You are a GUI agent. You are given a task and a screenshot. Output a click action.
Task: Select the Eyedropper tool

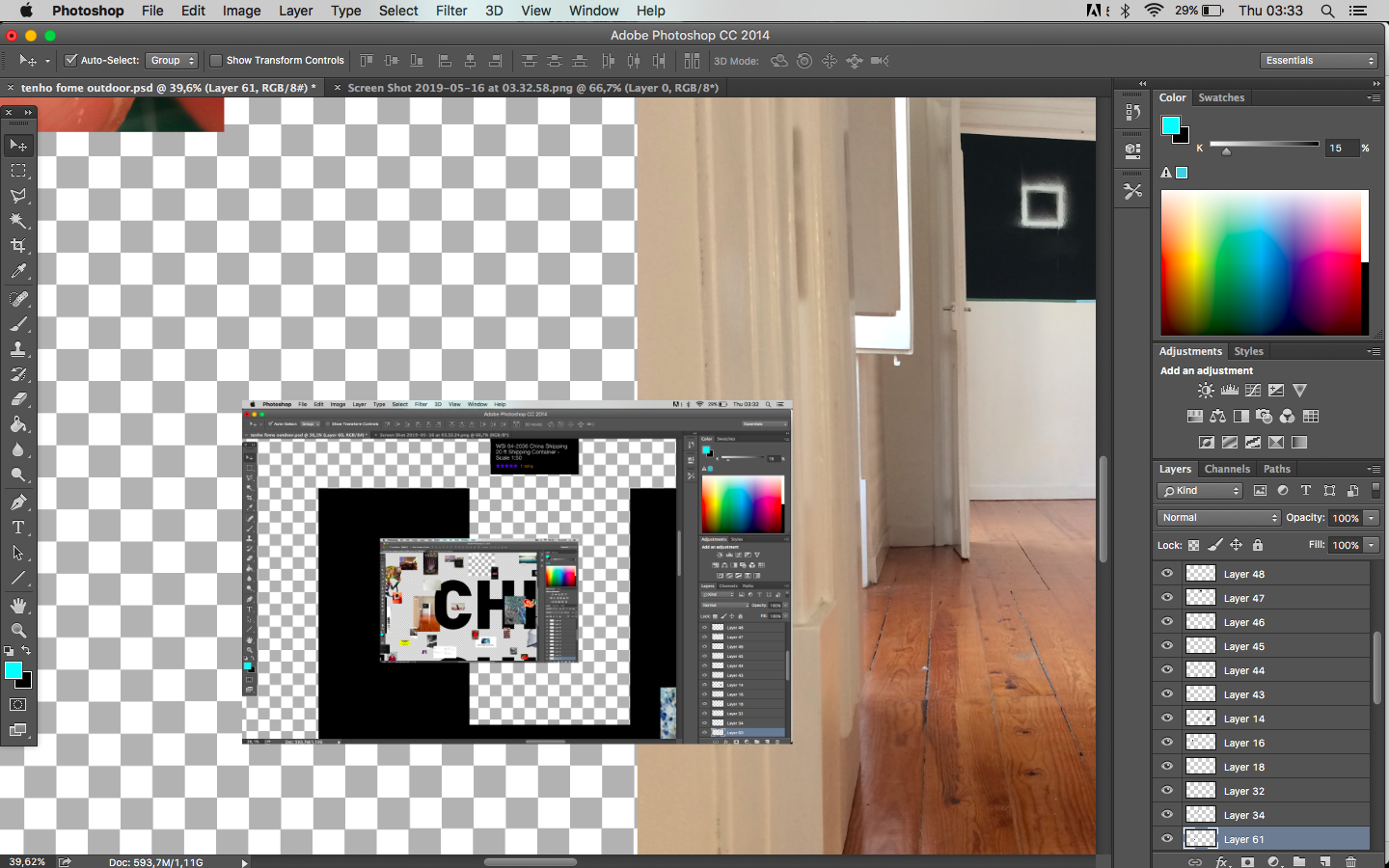(x=18, y=272)
